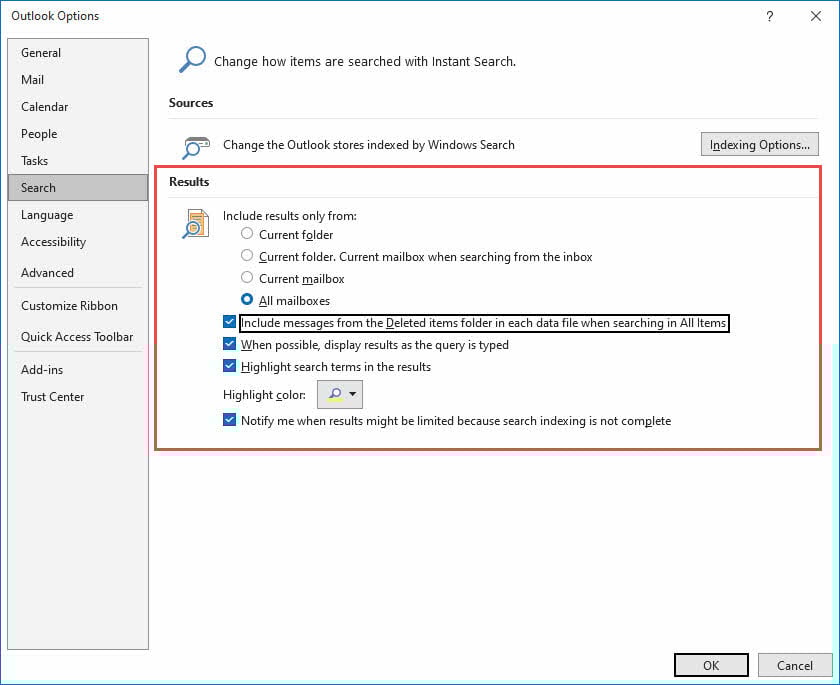The height and width of the screenshot is (685, 840).
Task: Select the Search category
Action: click(78, 187)
